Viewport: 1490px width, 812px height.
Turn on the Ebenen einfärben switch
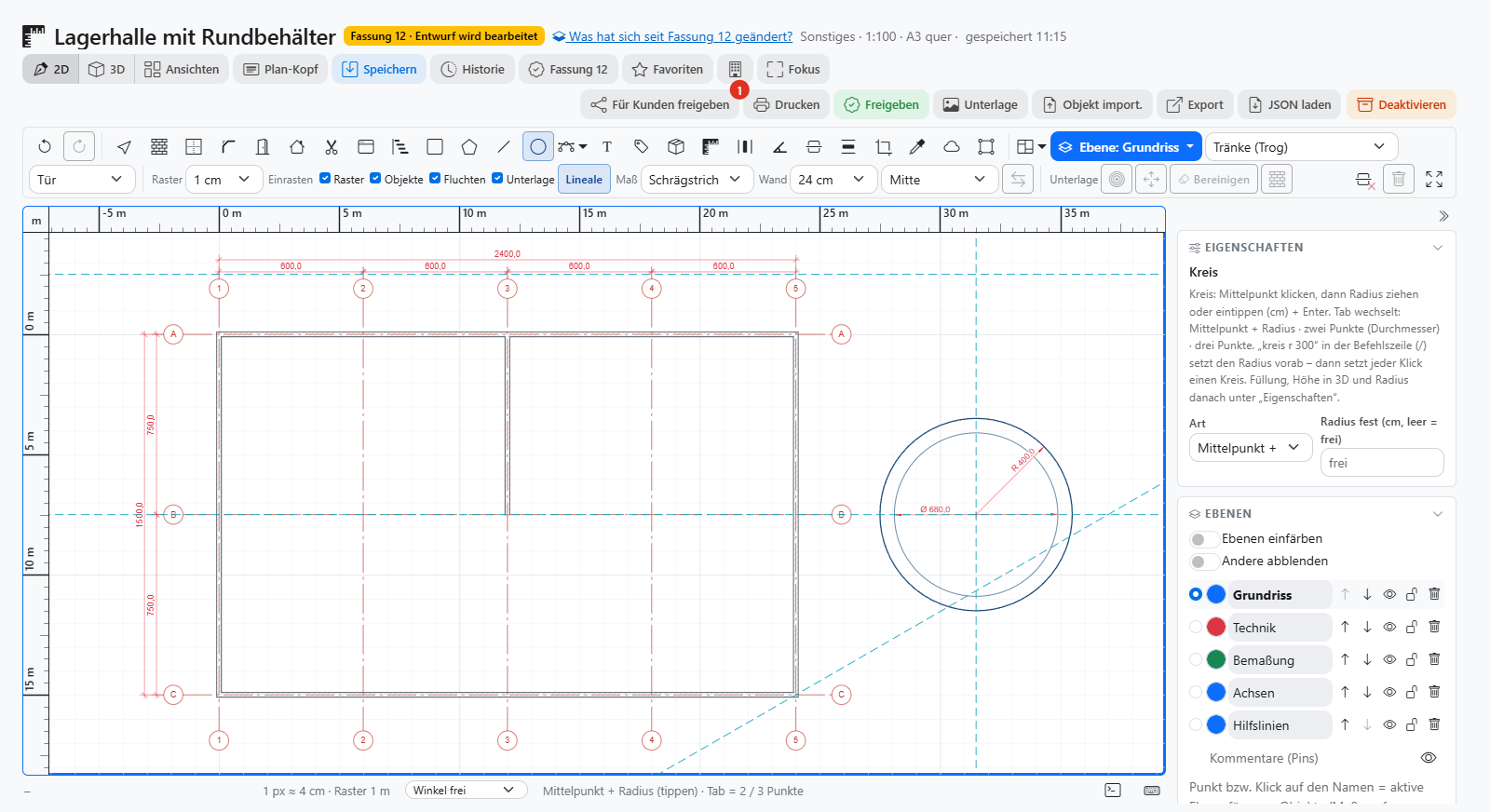pos(1203,539)
